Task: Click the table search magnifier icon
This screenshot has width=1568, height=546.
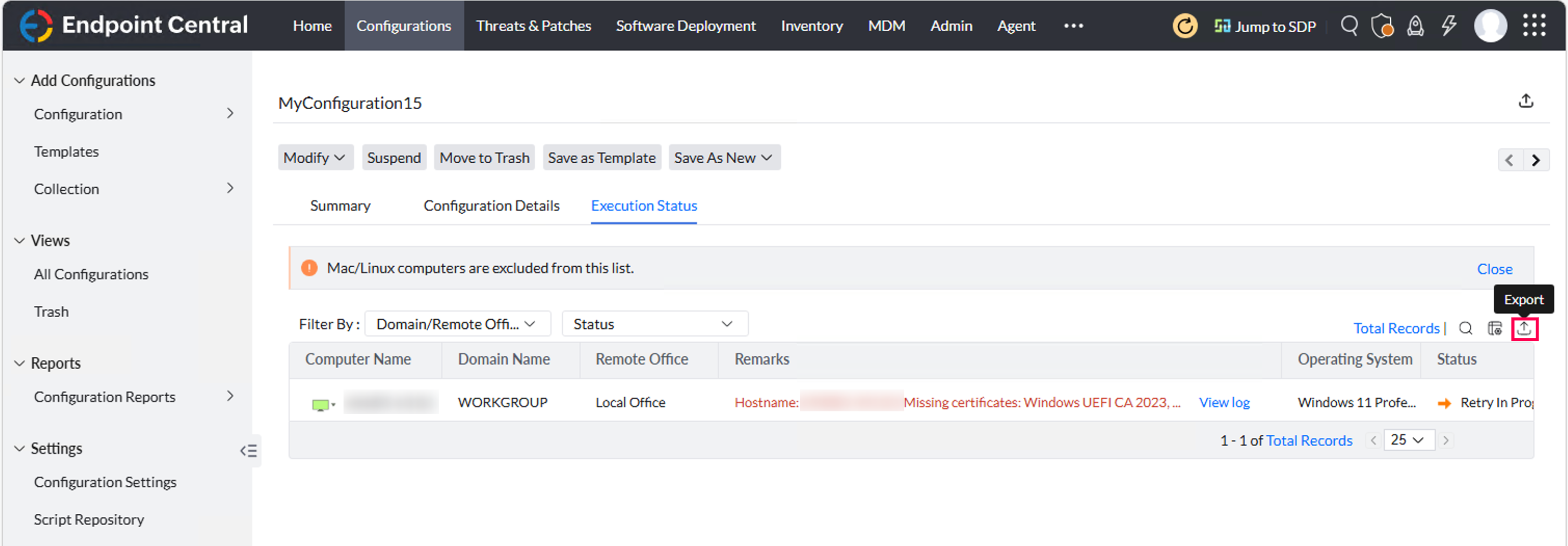Action: coord(1465,329)
